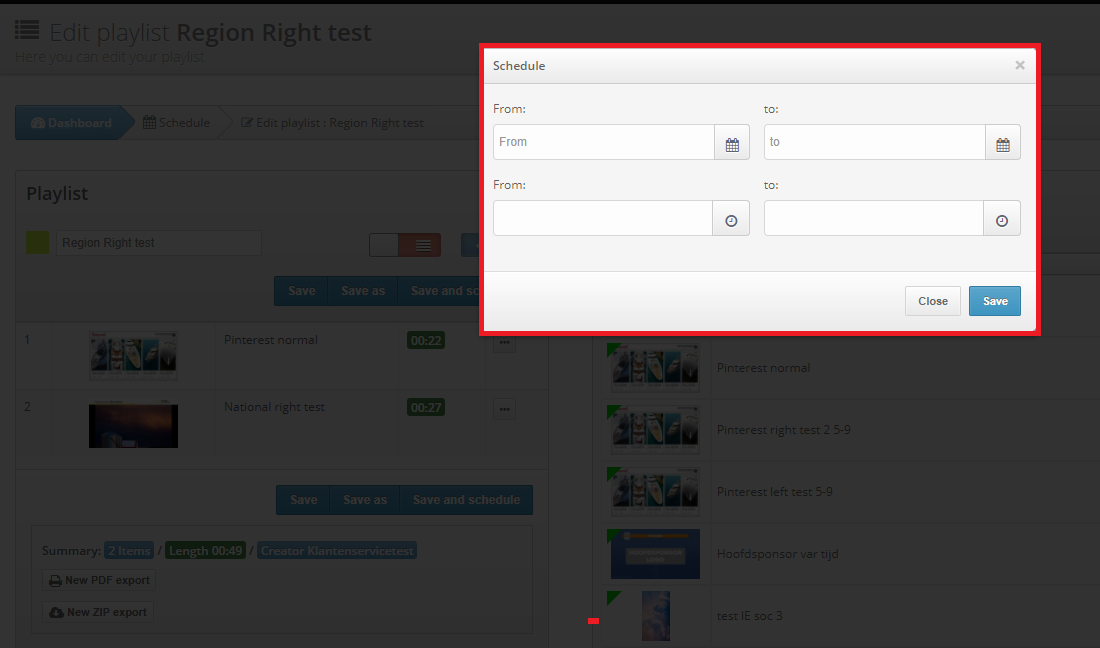Click Pinterest normal thumbnail in playlist
Viewport: 1100px width, 648px height.
click(133, 356)
